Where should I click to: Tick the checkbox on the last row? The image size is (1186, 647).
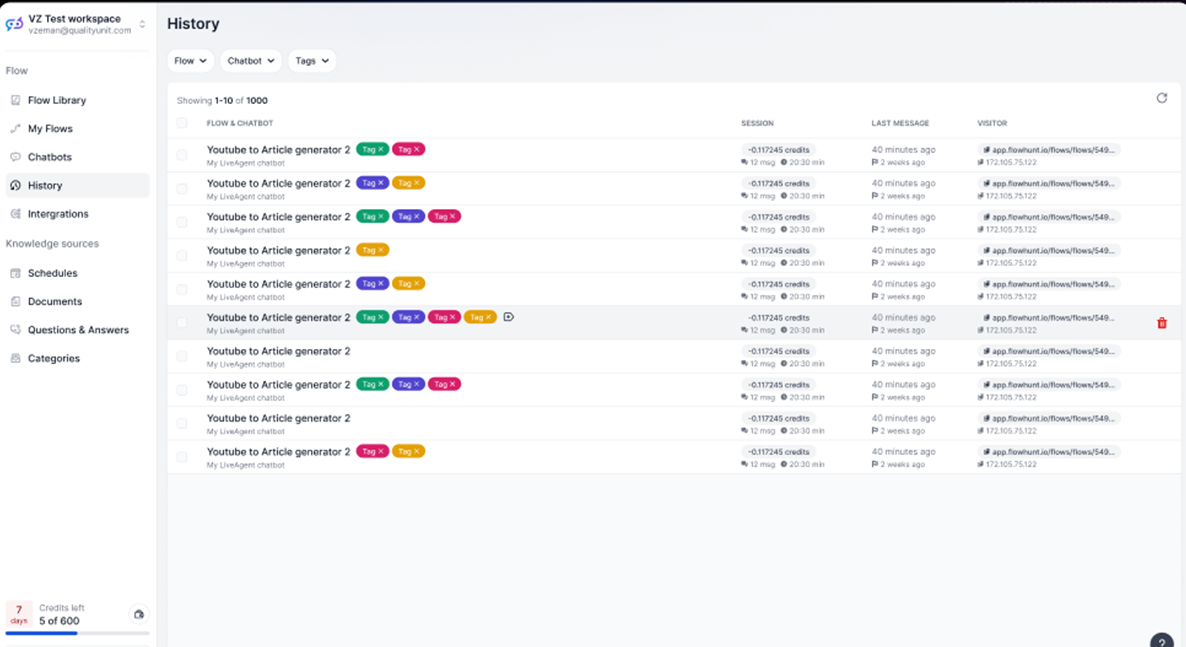pos(181,456)
